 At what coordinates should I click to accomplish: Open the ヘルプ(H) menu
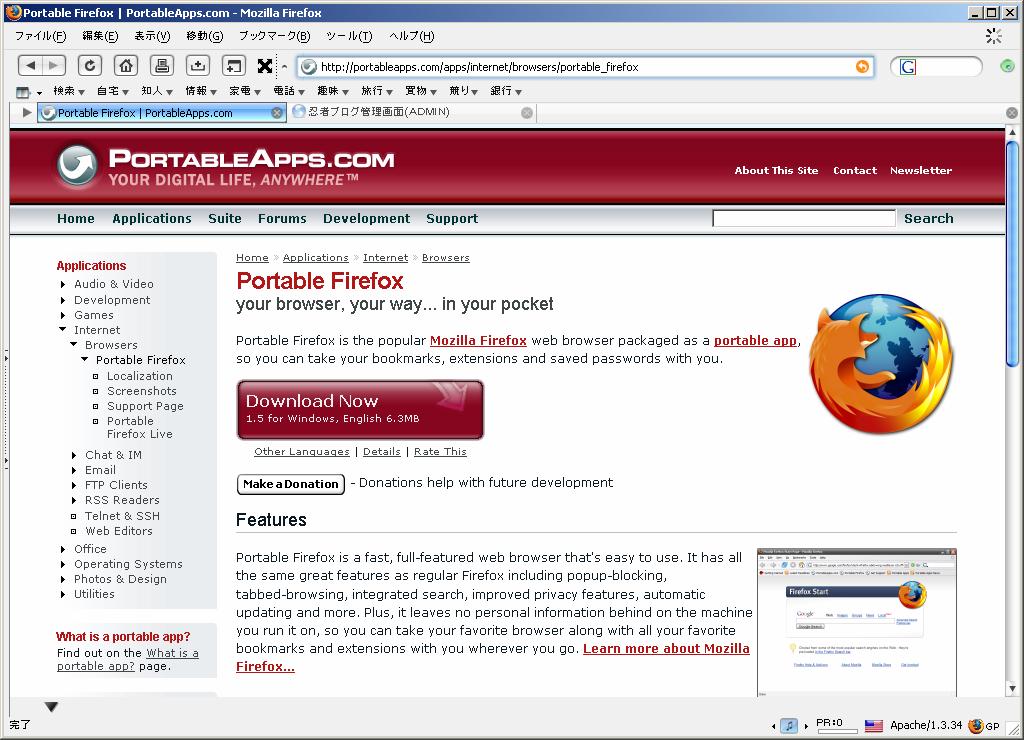coord(411,36)
